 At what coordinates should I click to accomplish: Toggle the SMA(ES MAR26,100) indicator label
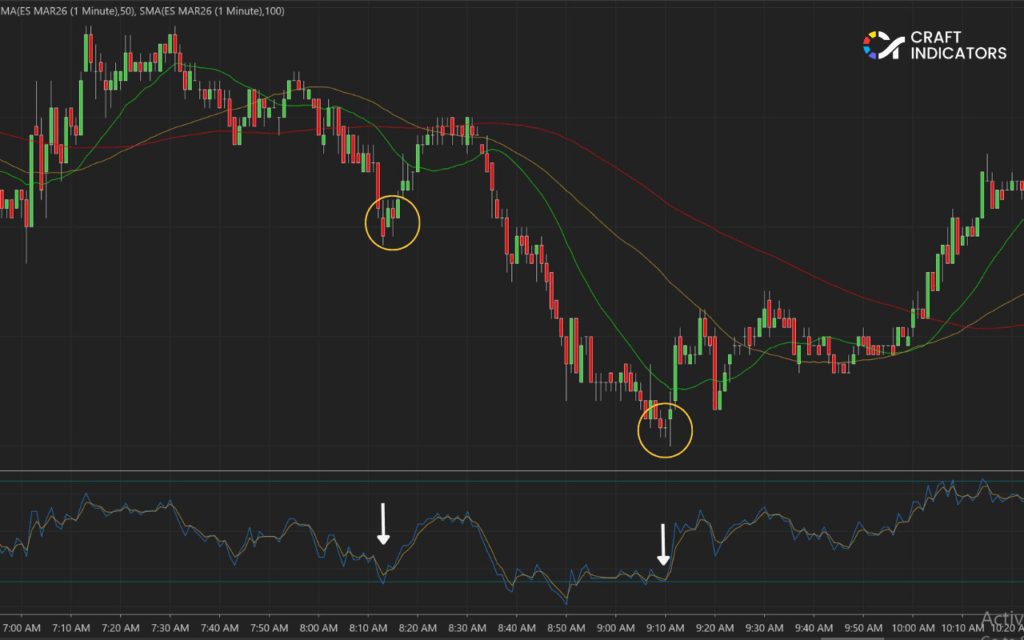(211, 11)
